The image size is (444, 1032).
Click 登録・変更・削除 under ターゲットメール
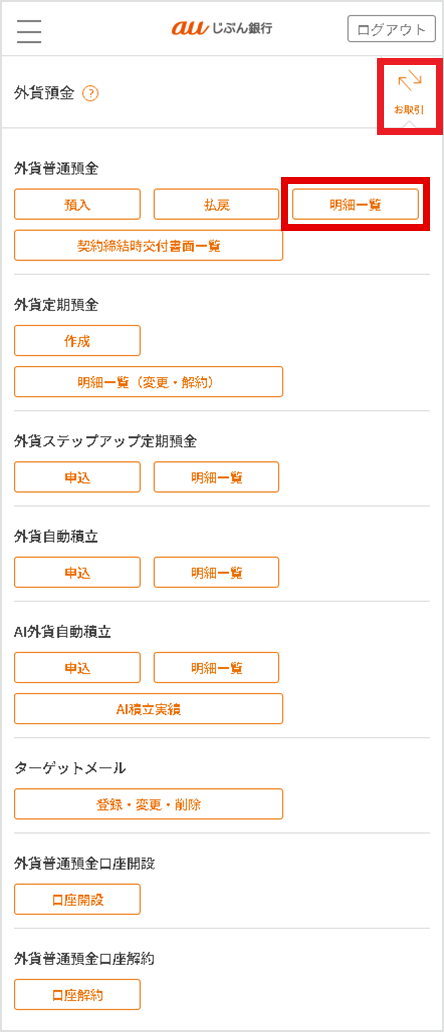[149, 804]
